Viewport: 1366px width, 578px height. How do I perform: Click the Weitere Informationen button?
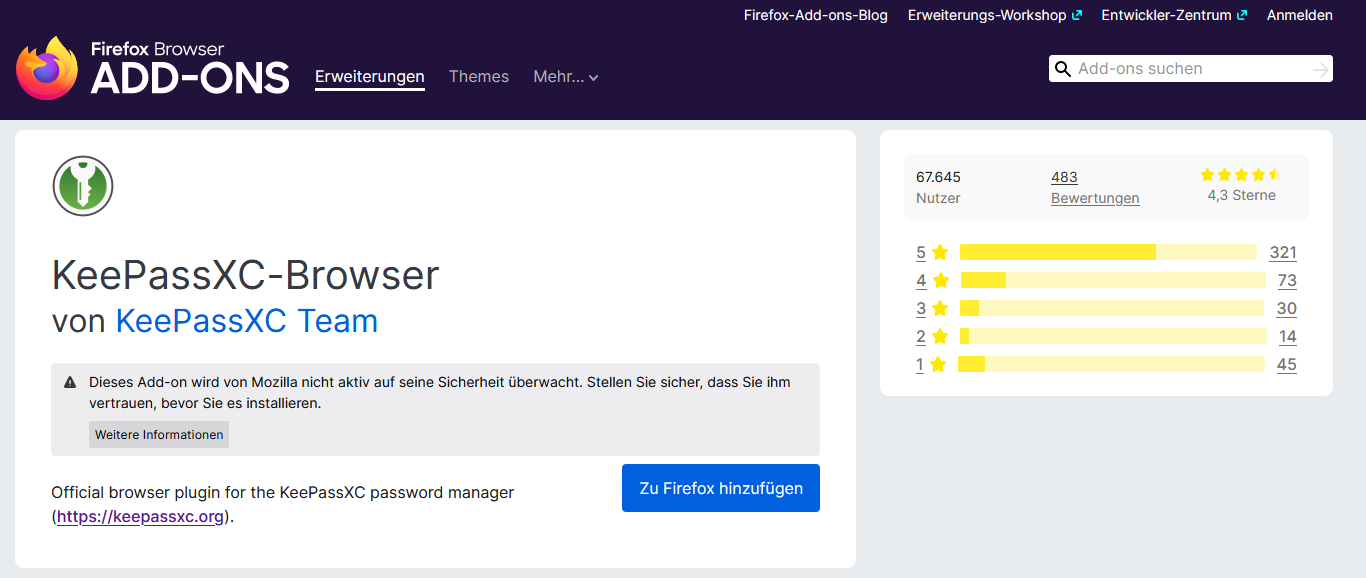pos(159,435)
